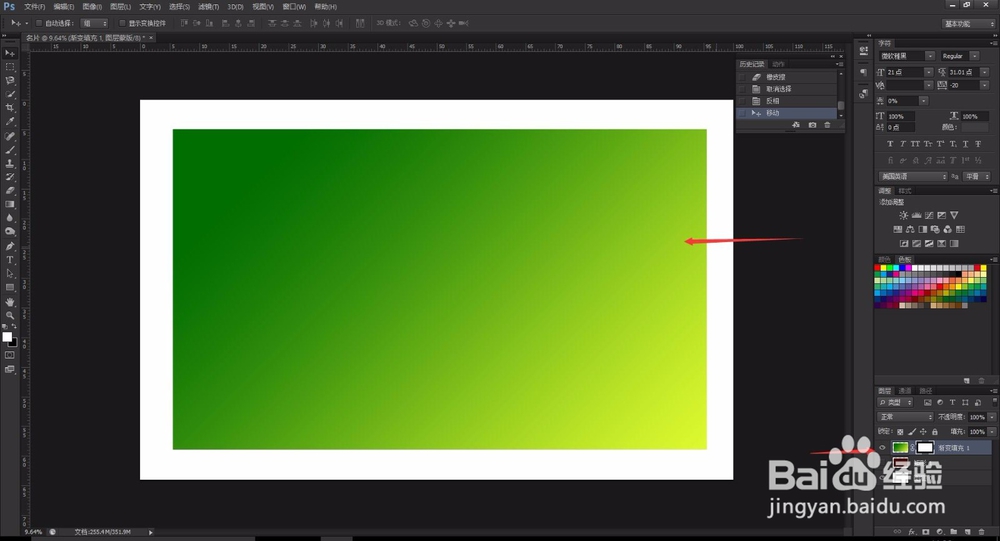
Task: Delete current state in History panel
Action: coord(827,125)
